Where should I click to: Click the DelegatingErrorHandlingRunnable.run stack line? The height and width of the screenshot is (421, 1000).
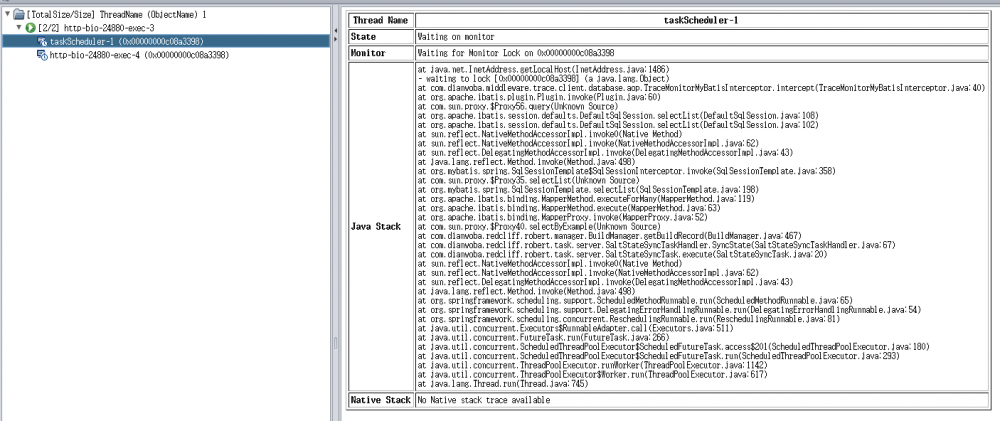[669, 309]
